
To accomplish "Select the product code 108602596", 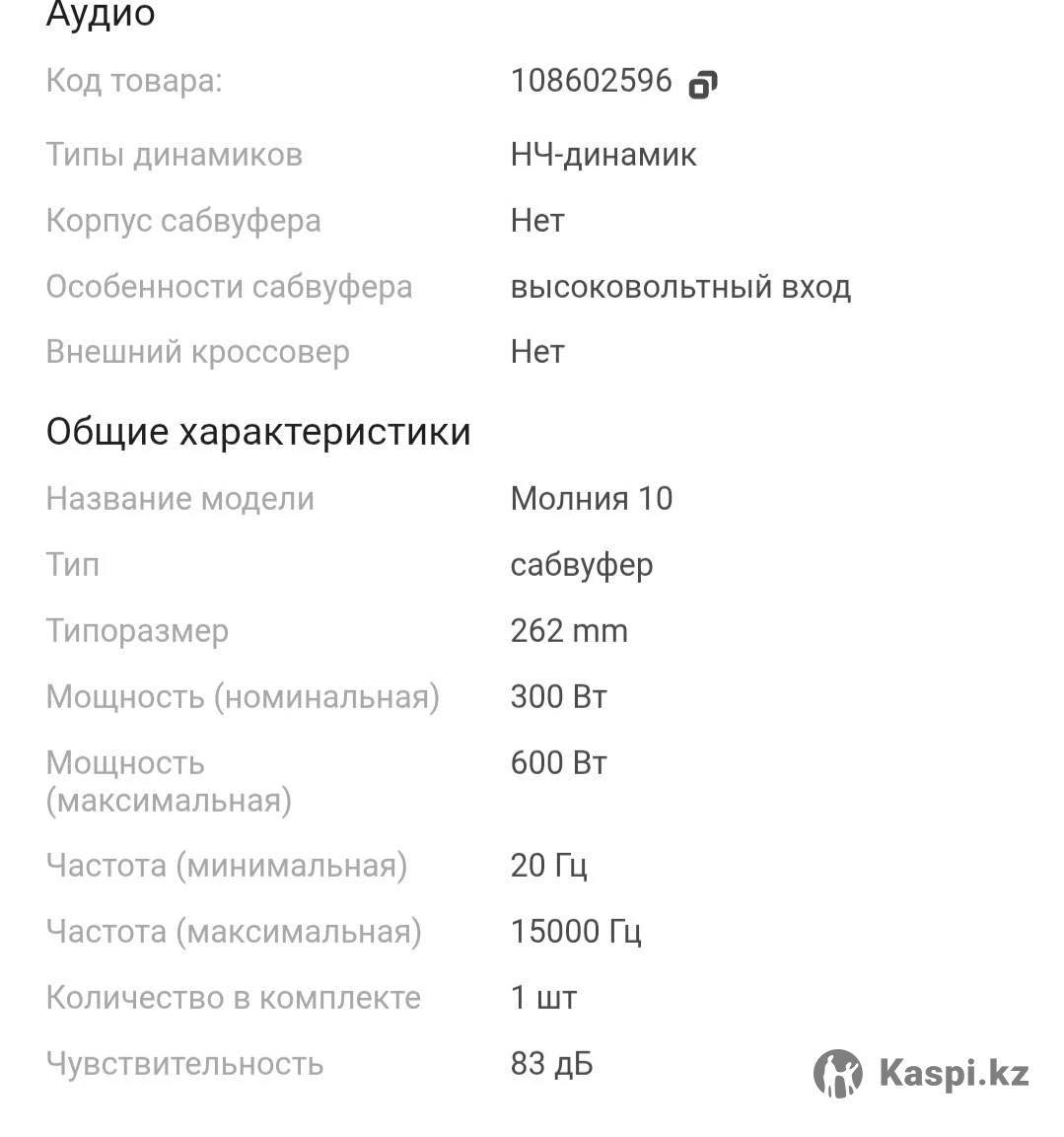I will coord(591,81).
